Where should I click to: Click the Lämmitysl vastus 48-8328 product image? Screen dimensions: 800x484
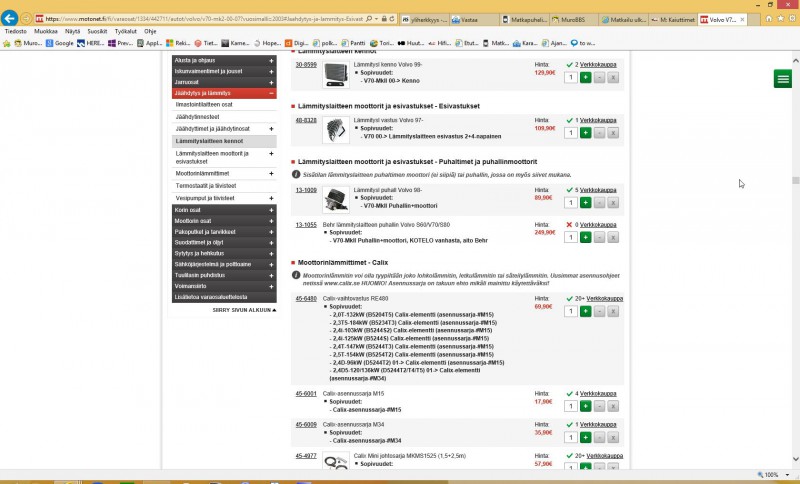(x=335, y=130)
